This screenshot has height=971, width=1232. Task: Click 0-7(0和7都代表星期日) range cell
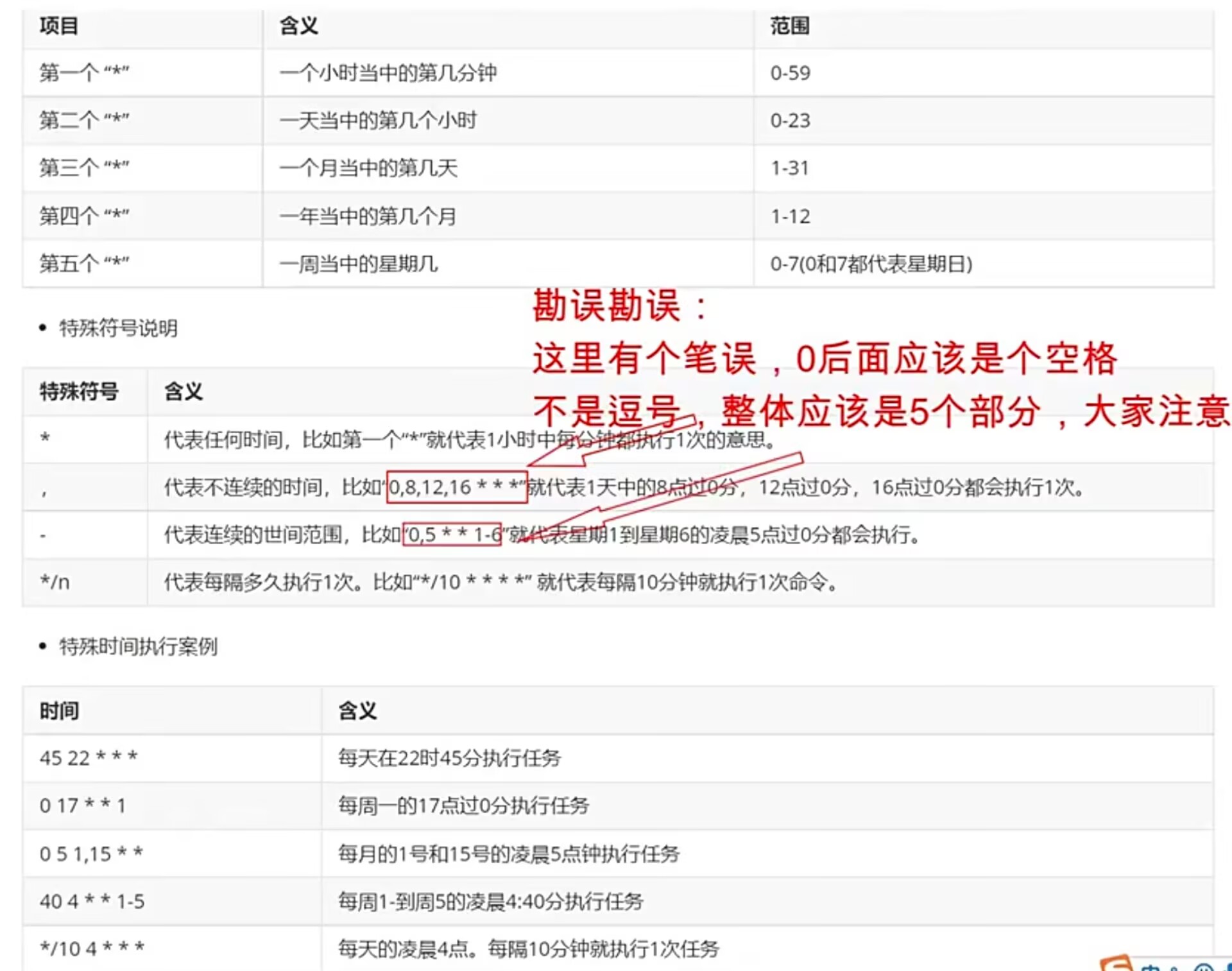coord(871,264)
